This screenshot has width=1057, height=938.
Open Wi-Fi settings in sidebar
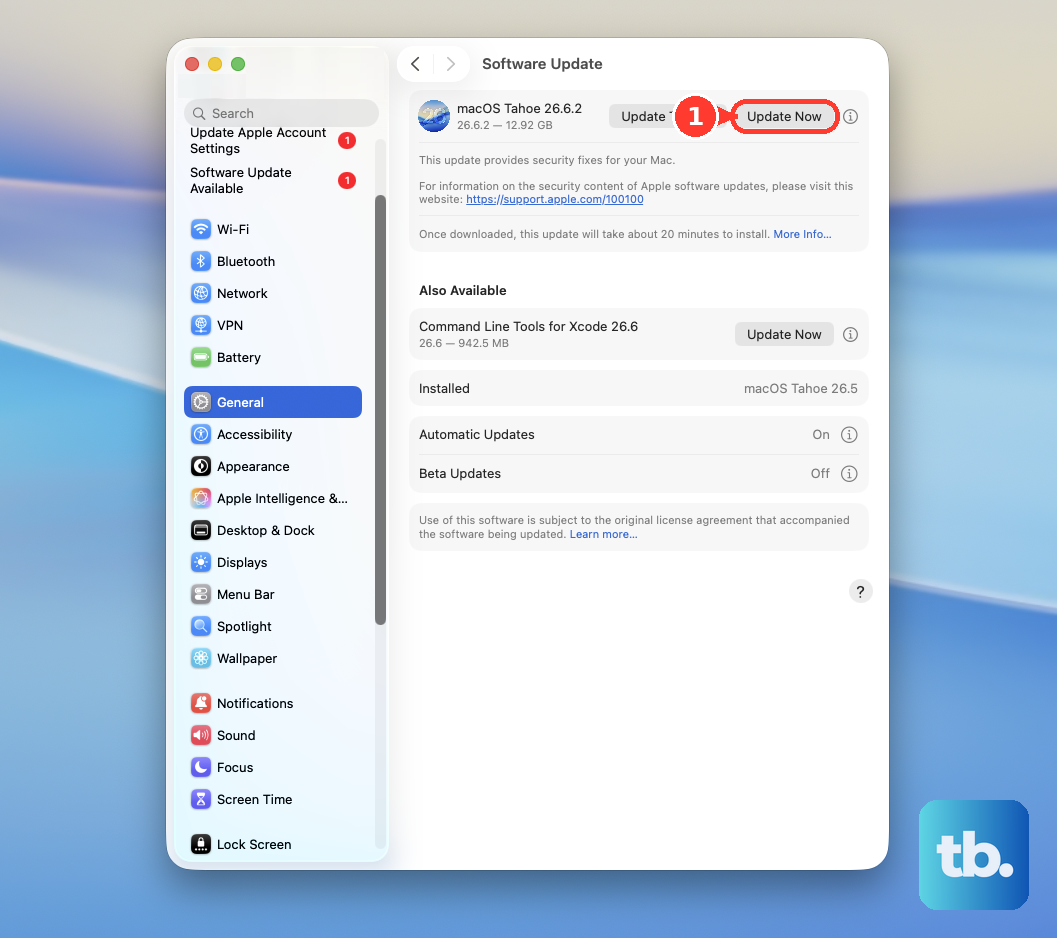272,229
